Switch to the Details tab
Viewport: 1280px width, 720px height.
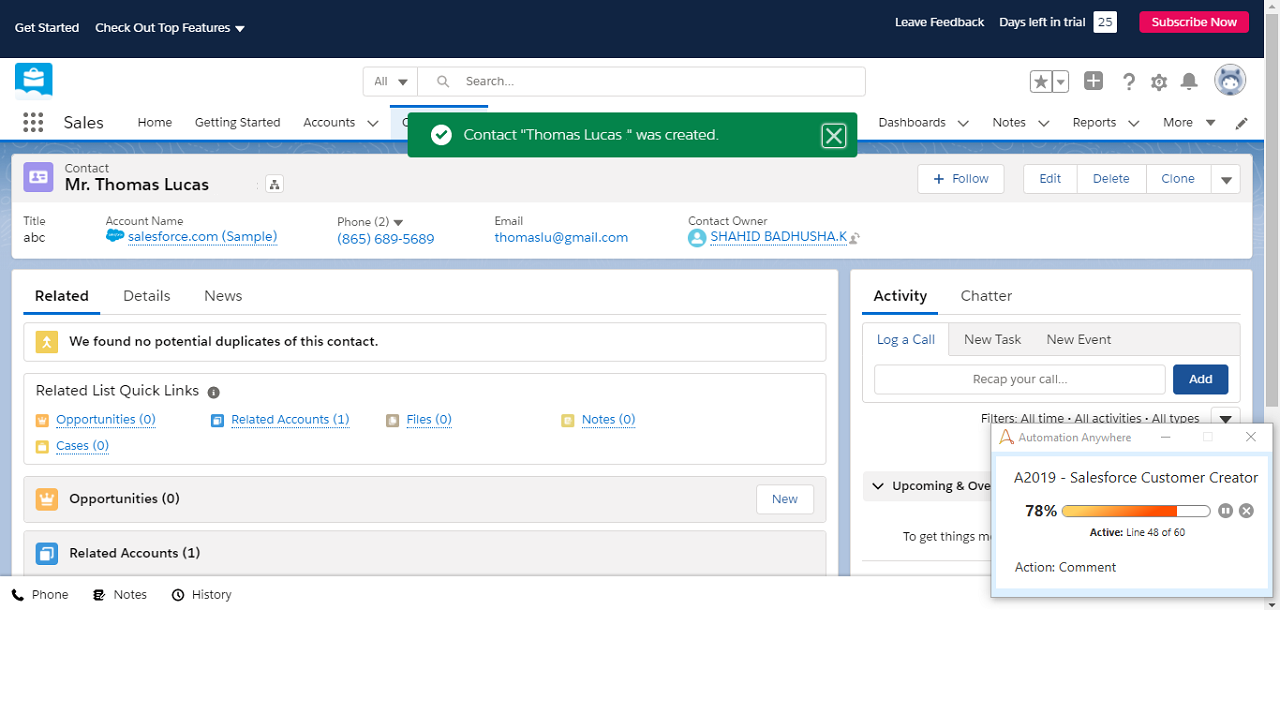pos(147,296)
